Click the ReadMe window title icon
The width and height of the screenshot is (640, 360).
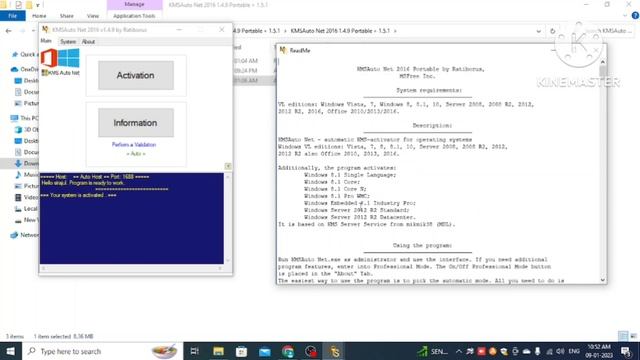pyautogui.click(x=283, y=50)
